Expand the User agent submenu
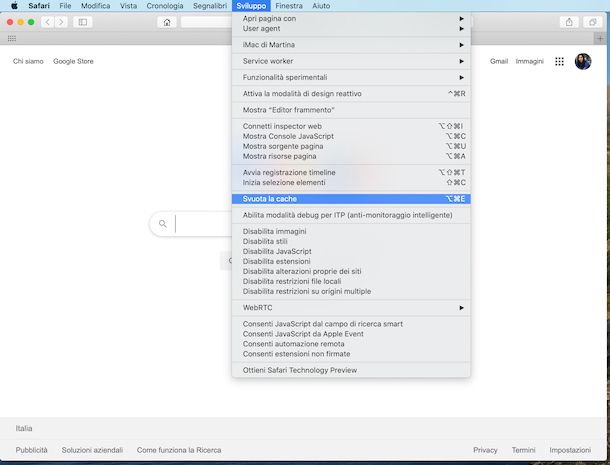610x465 pixels. click(x=351, y=29)
